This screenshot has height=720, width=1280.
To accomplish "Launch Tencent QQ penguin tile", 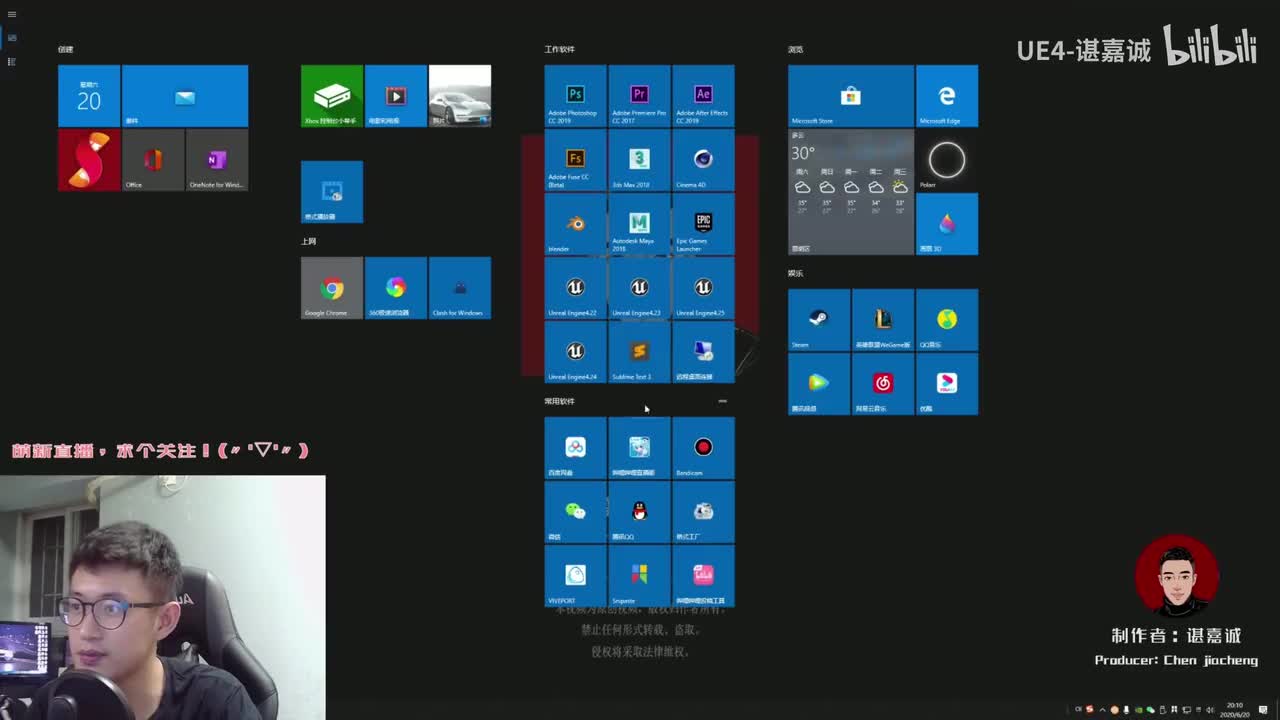I will click(639, 512).
